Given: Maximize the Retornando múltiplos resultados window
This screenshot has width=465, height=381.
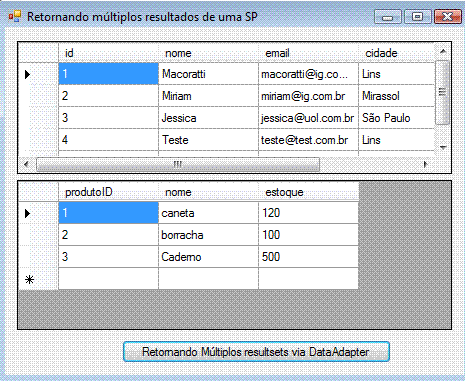Looking at the screenshot, I should (417, 17).
